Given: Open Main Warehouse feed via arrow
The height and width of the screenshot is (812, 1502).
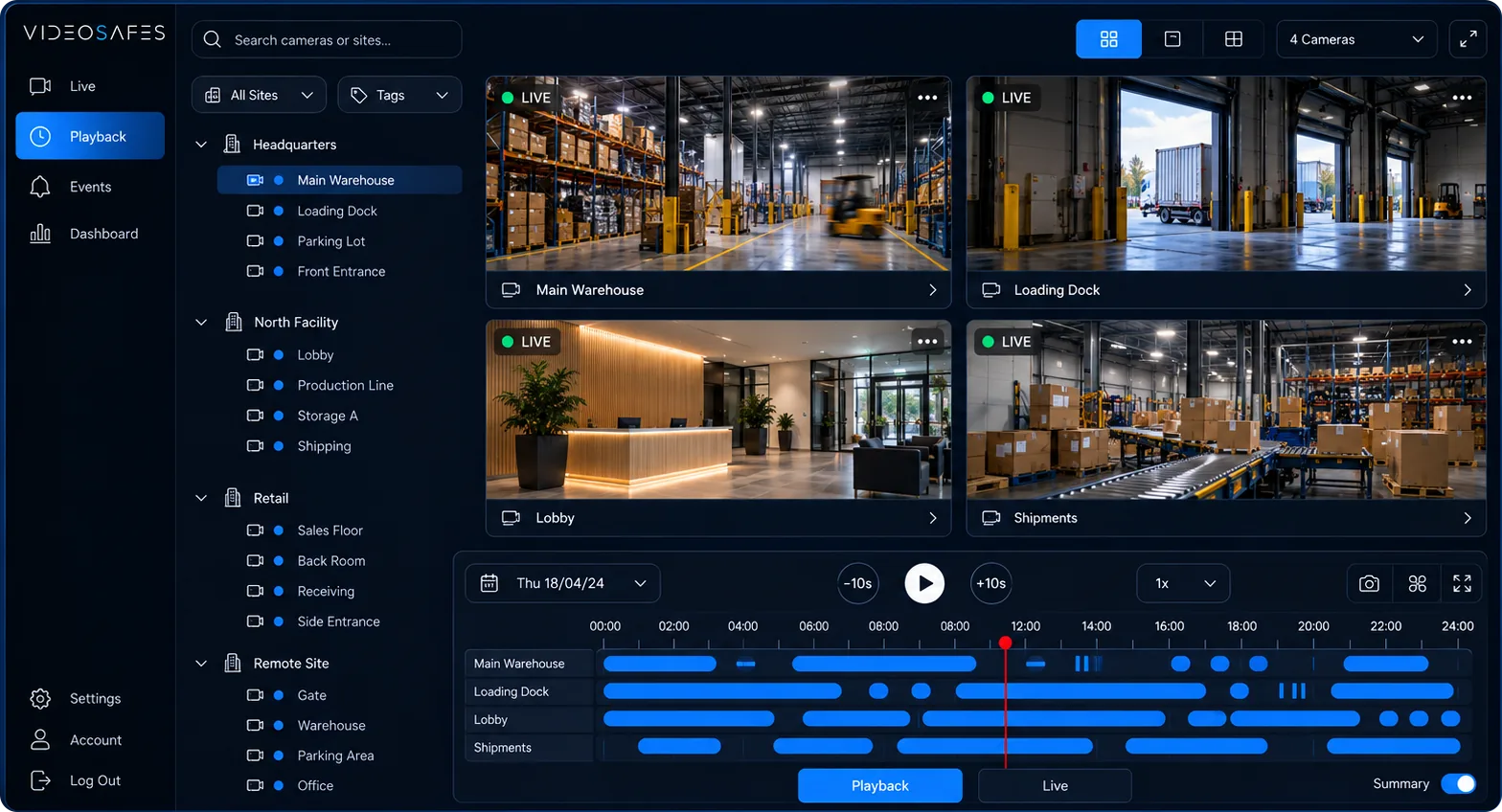Looking at the screenshot, I should click(933, 290).
